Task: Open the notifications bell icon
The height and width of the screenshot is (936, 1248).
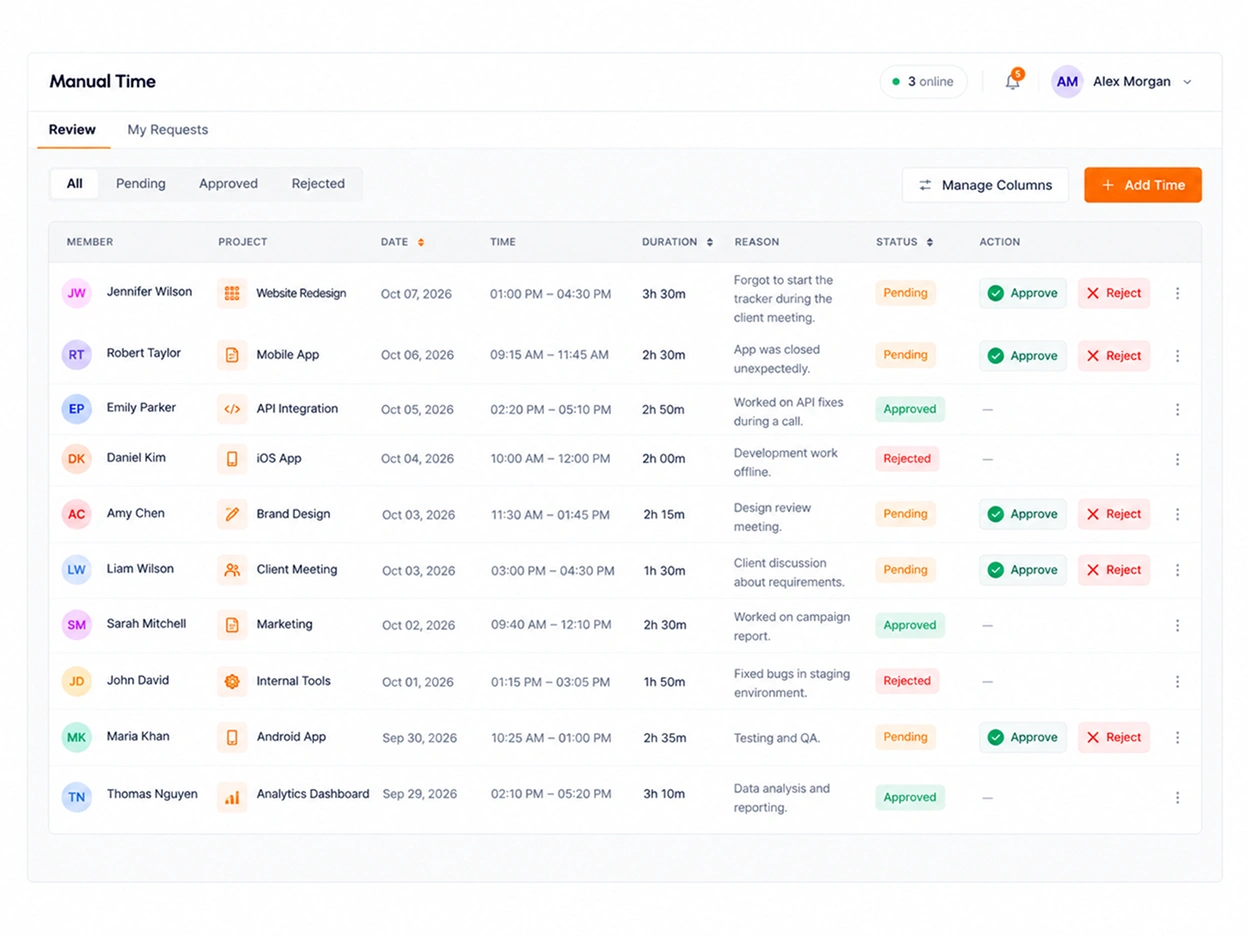Action: click(x=1013, y=82)
